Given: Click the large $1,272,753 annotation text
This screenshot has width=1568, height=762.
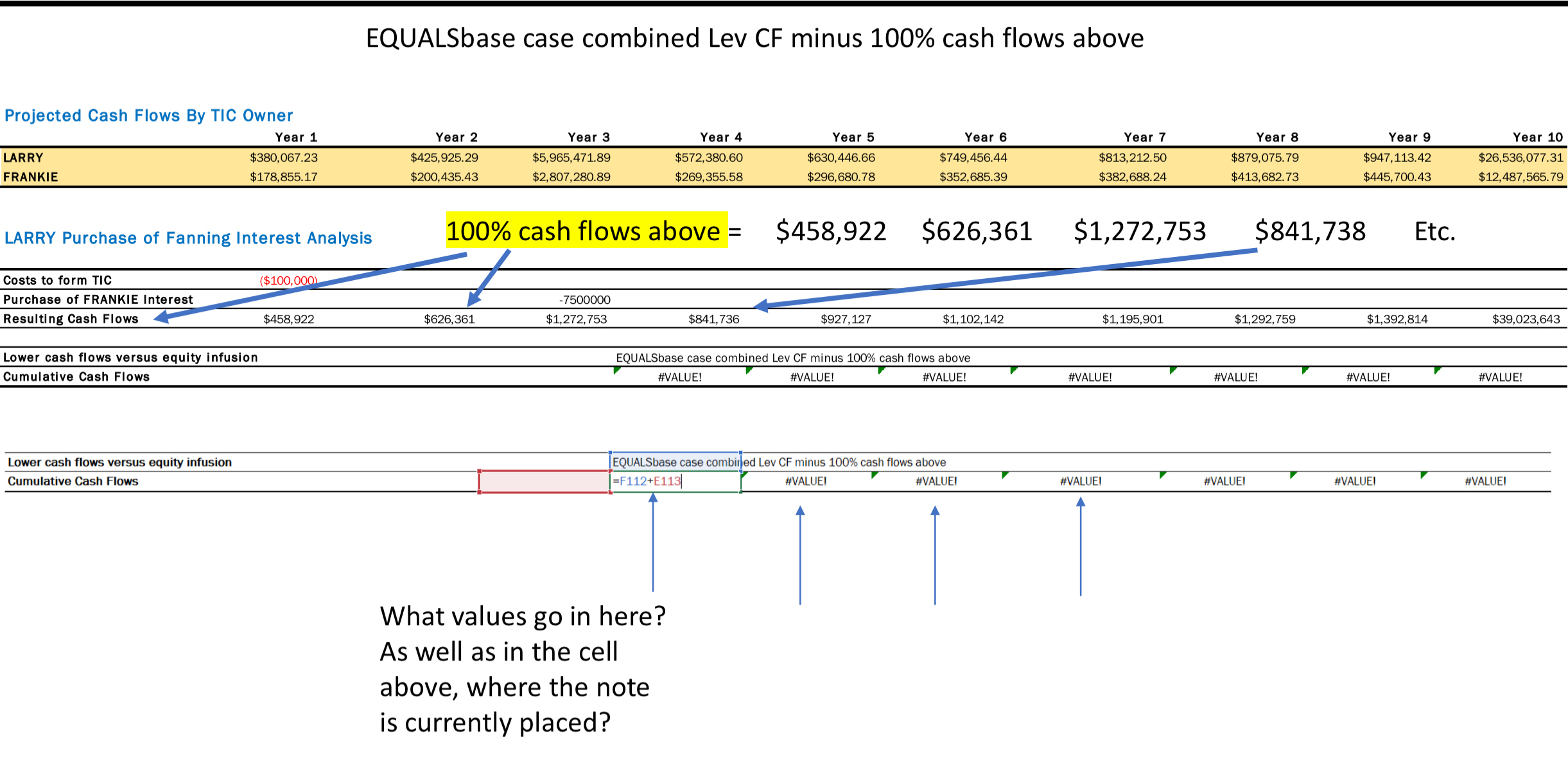Looking at the screenshot, I should click(1139, 231).
